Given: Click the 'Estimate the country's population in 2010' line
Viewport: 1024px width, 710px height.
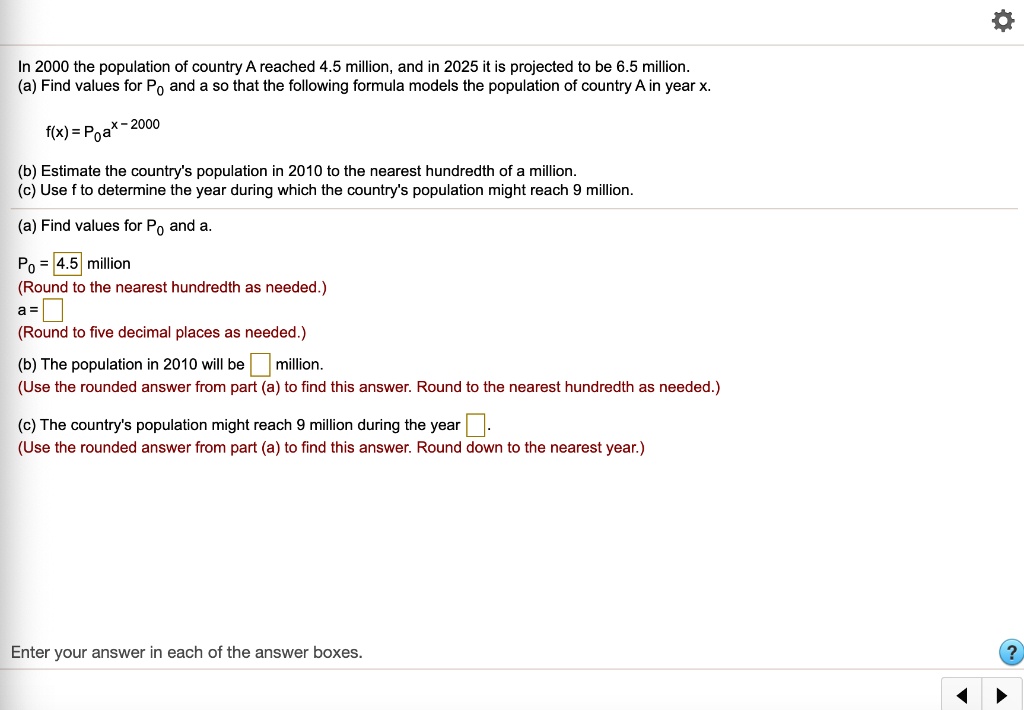Looking at the screenshot, I should (x=297, y=171).
